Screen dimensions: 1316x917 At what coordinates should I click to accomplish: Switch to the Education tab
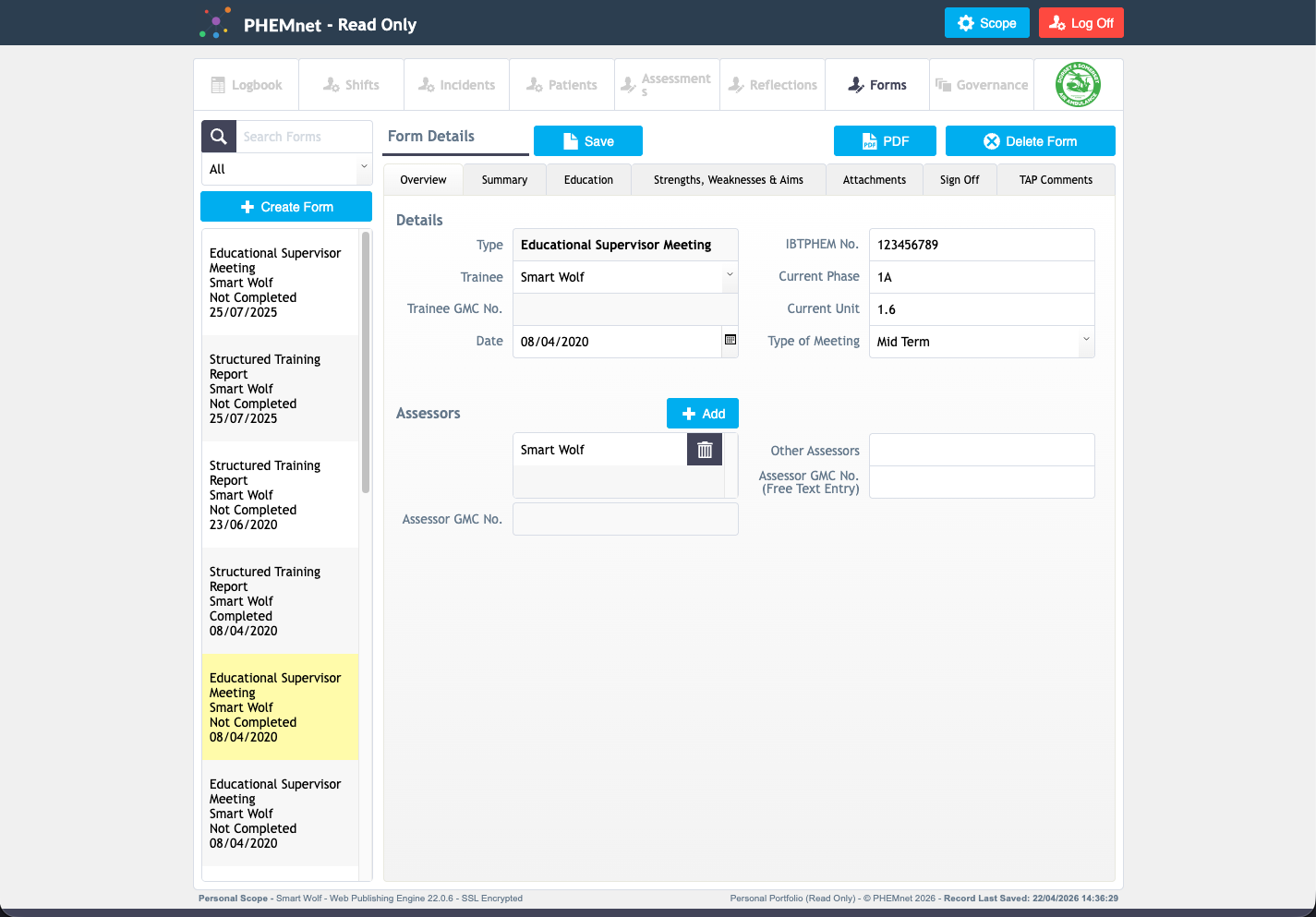pos(588,180)
